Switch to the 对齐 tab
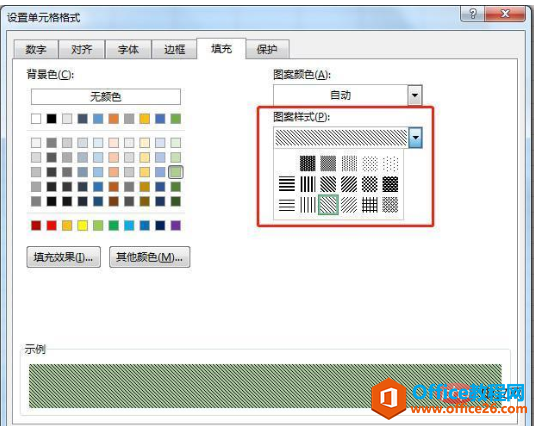534x426 pixels. 82,49
